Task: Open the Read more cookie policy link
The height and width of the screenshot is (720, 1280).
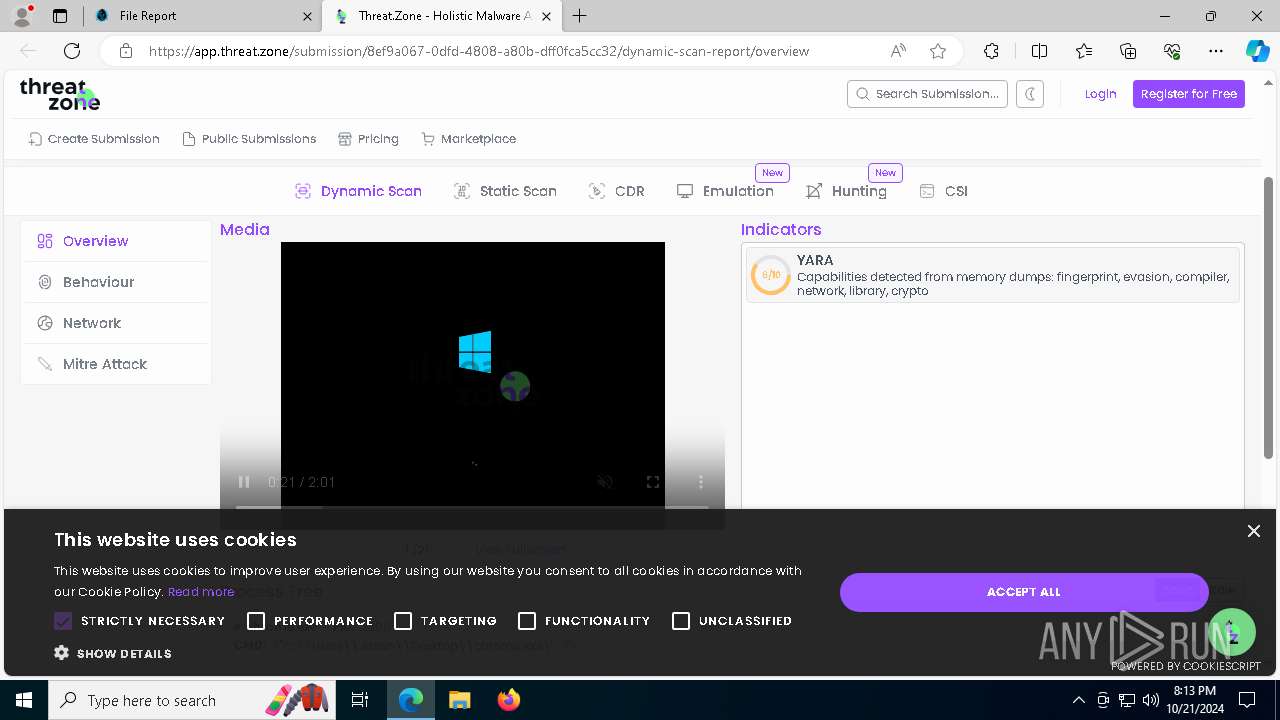Action: [x=201, y=592]
